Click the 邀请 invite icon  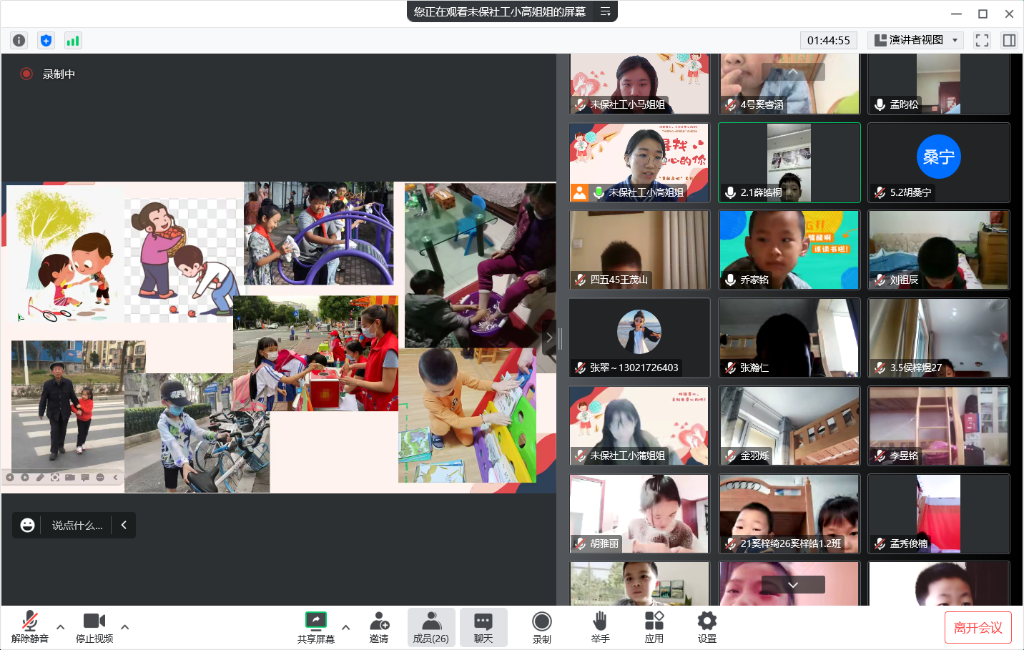379,627
